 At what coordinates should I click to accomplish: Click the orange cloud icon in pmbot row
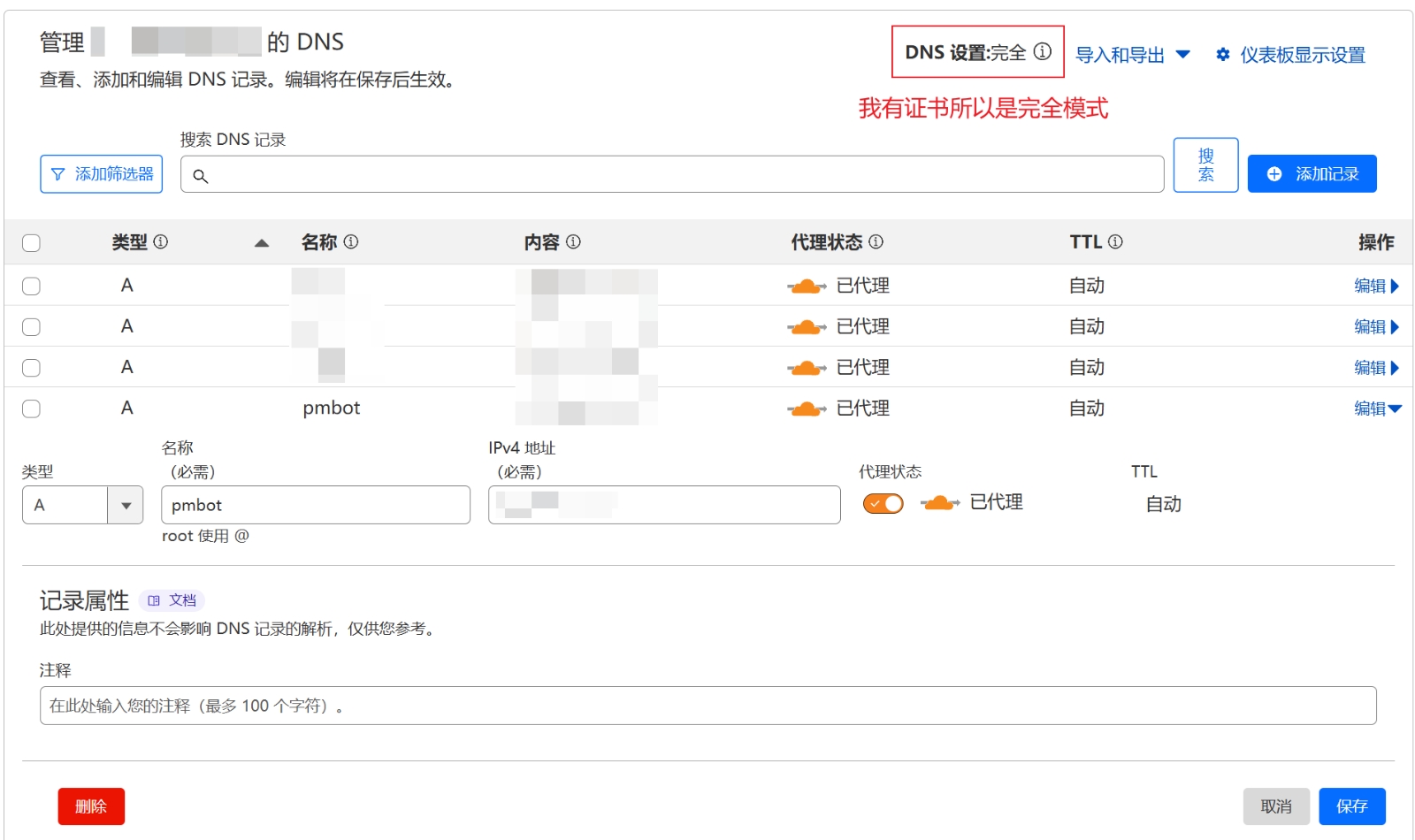(806, 409)
